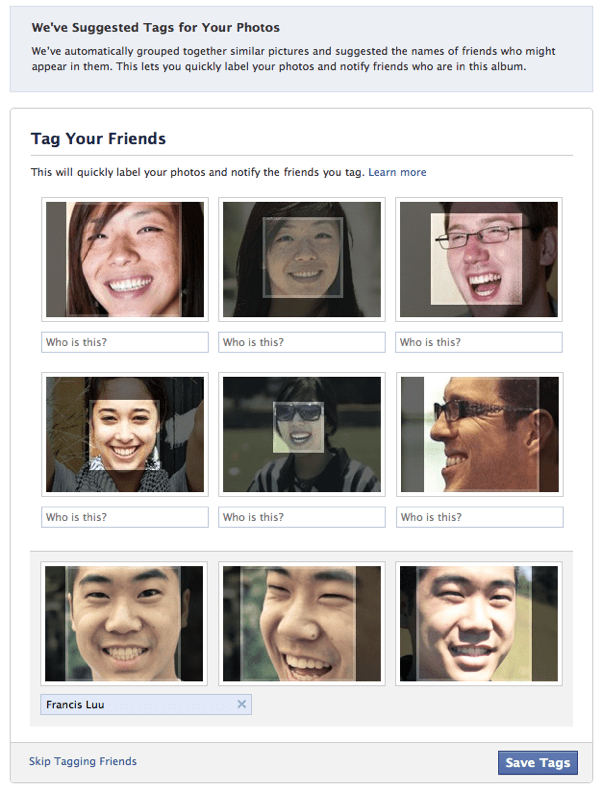
Task: Open the Learn more link
Action: (x=397, y=172)
